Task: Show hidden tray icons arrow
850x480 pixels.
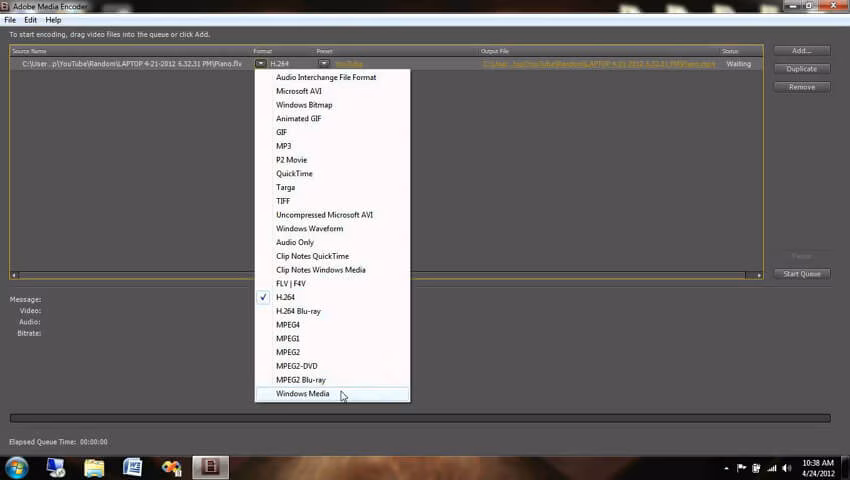Action: (726, 468)
